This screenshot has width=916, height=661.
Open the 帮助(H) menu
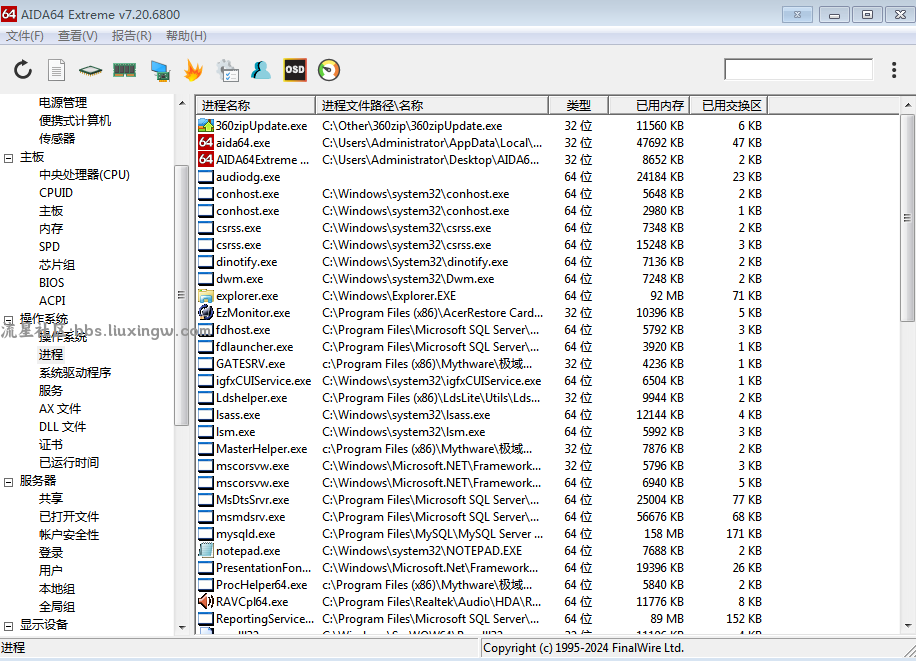click(186, 36)
